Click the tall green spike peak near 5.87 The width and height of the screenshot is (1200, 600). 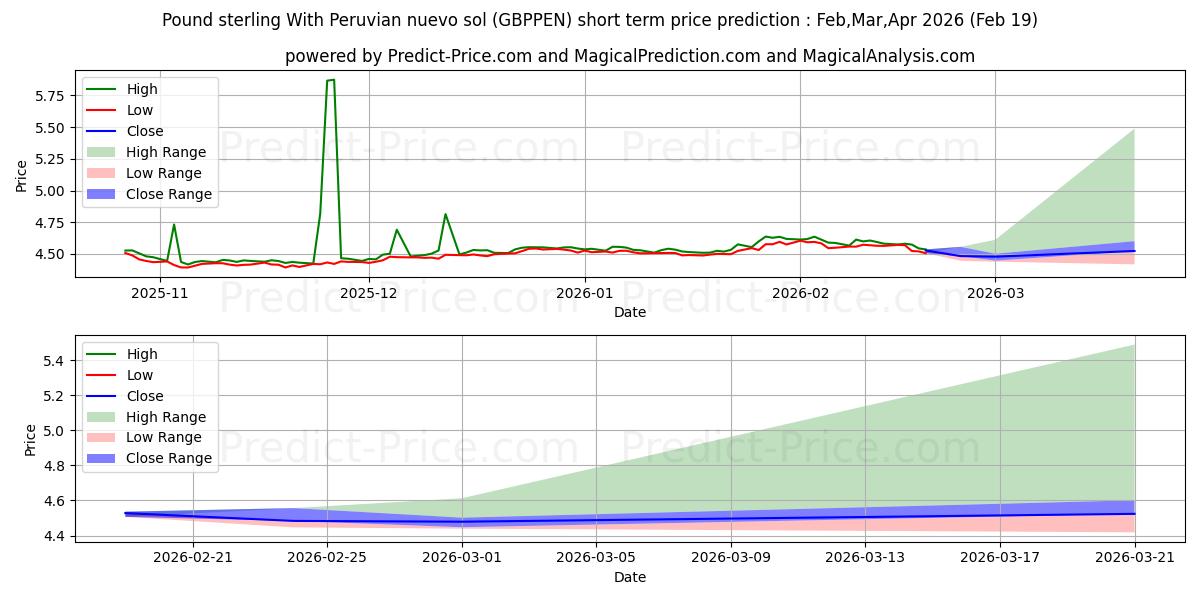[330, 80]
